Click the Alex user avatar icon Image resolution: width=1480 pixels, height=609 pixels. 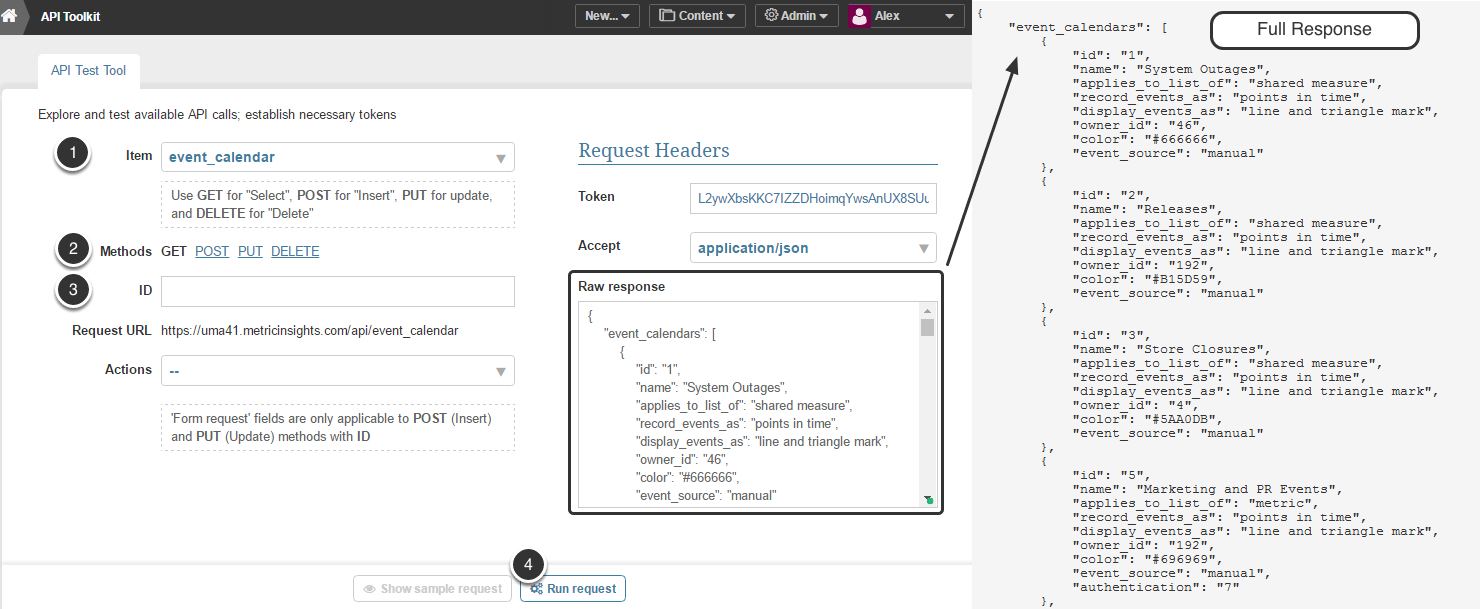[859, 16]
